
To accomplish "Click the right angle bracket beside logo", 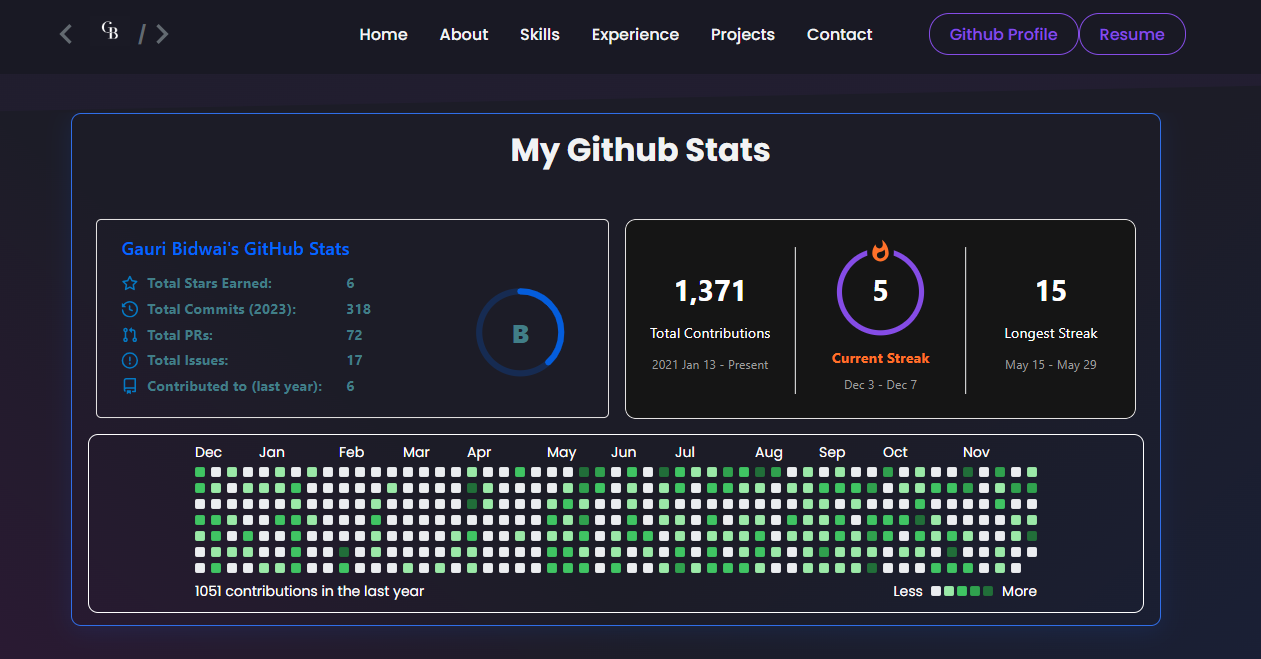I will tap(162, 34).
